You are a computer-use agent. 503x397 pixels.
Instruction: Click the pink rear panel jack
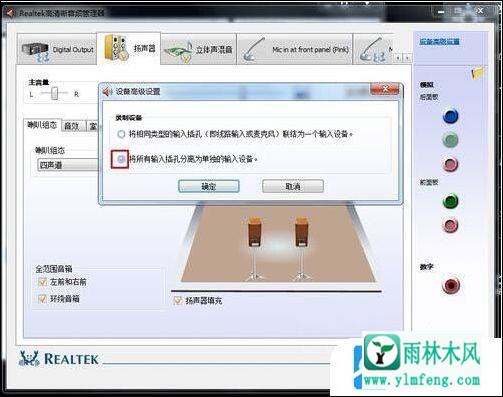pyautogui.click(x=450, y=164)
